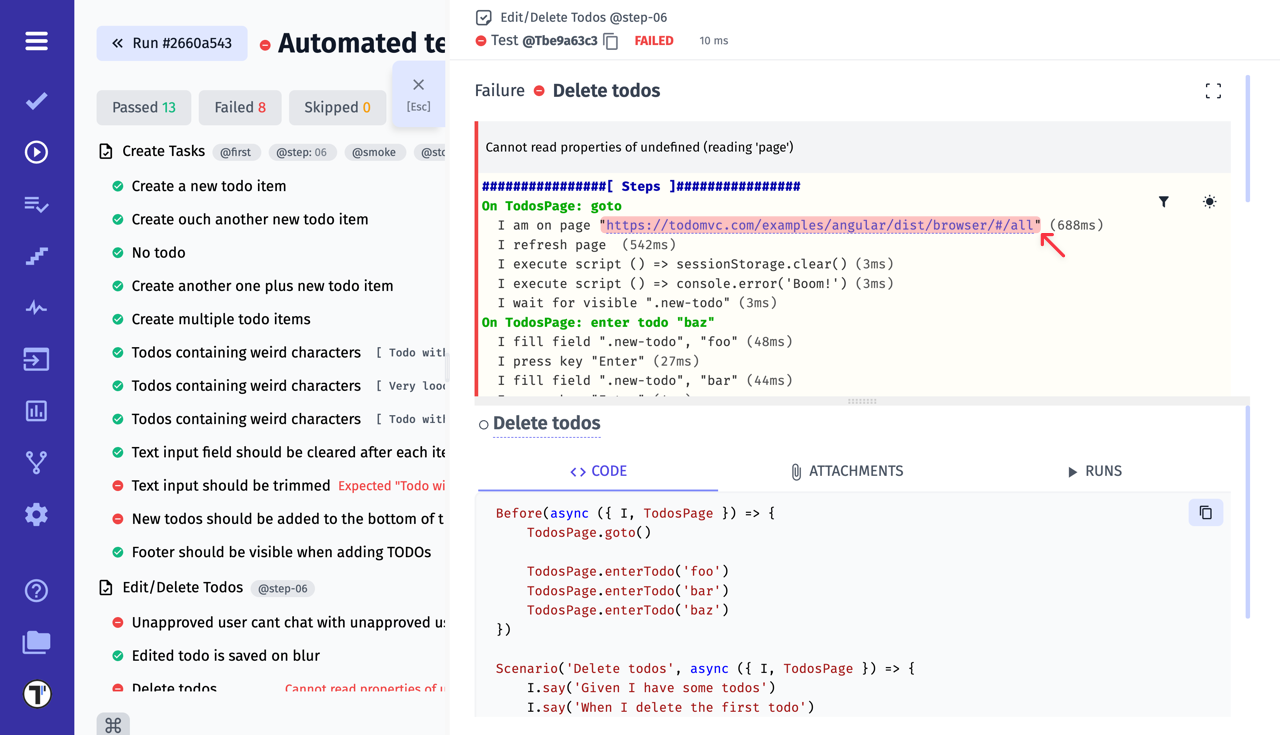The image size is (1280, 735).
Task: Select the bar chart analytics icon in sidebar
Action: point(36,410)
